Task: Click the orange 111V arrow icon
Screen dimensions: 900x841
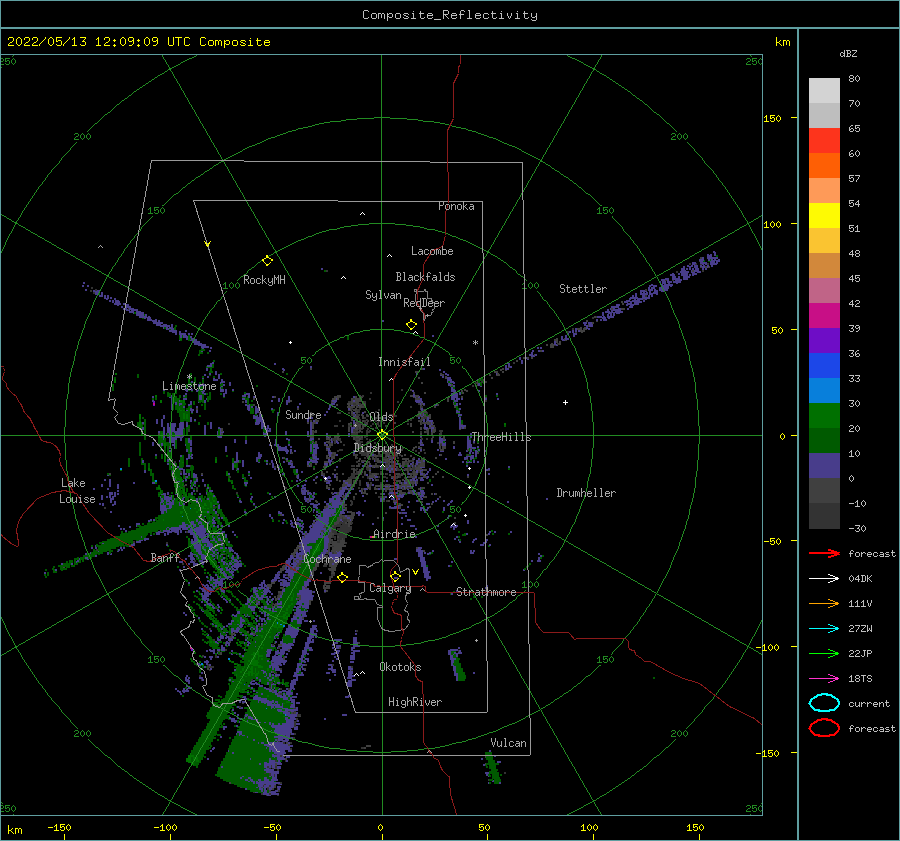Action: [824, 603]
